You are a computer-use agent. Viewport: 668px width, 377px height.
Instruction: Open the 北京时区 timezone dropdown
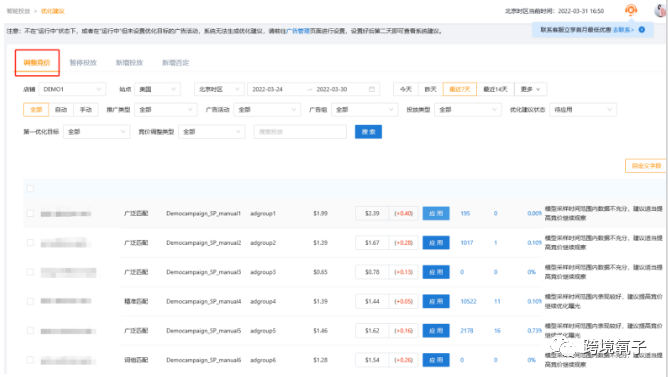219,89
